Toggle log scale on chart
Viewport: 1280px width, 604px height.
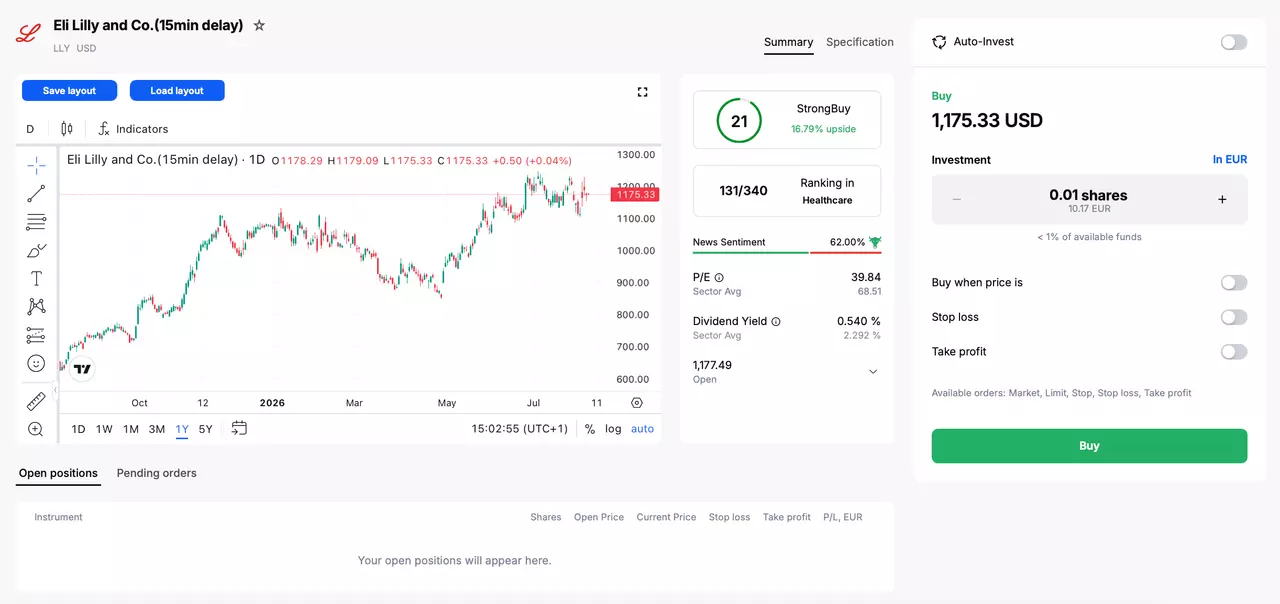[613, 429]
